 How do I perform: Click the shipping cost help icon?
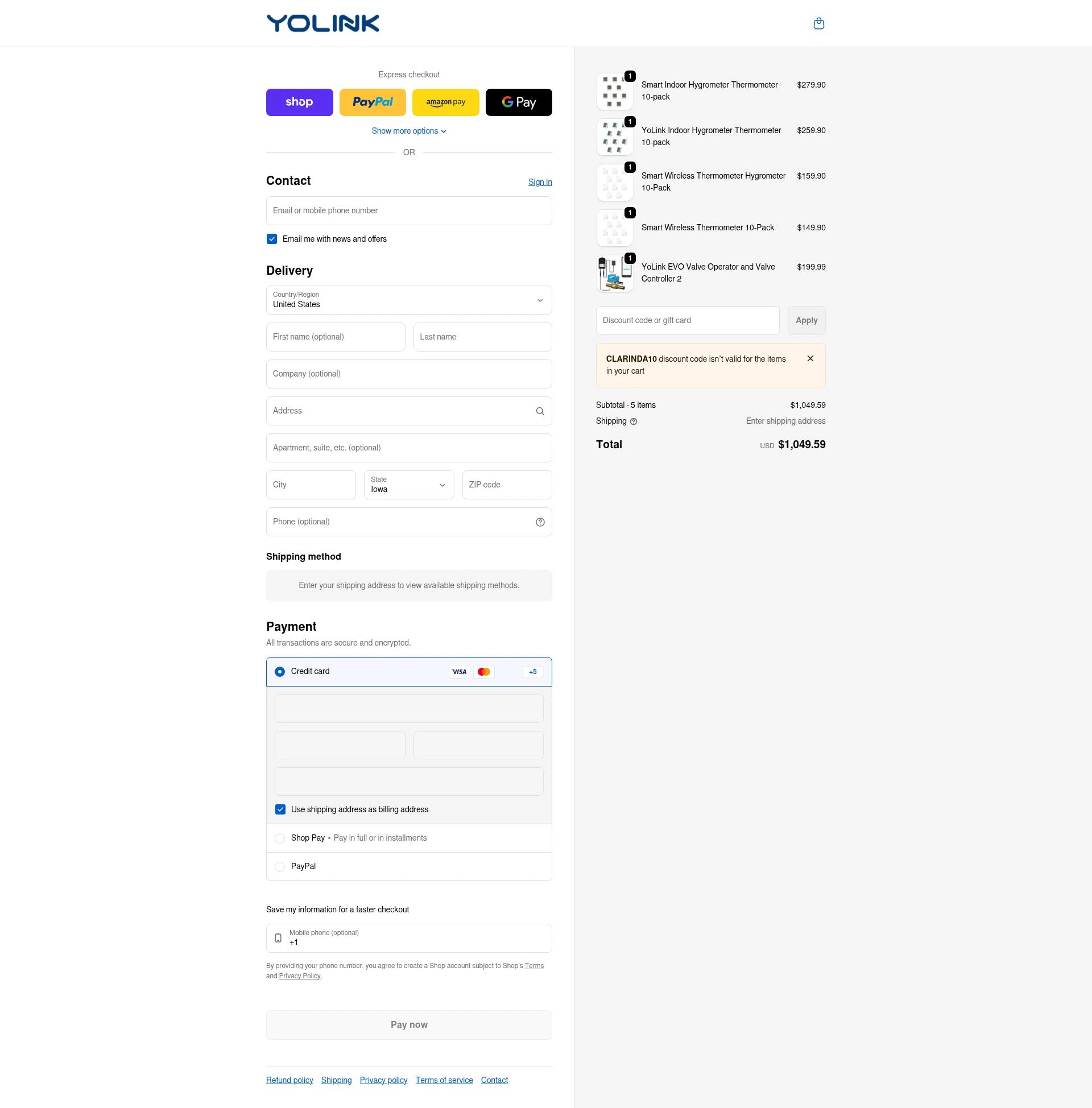(633, 421)
